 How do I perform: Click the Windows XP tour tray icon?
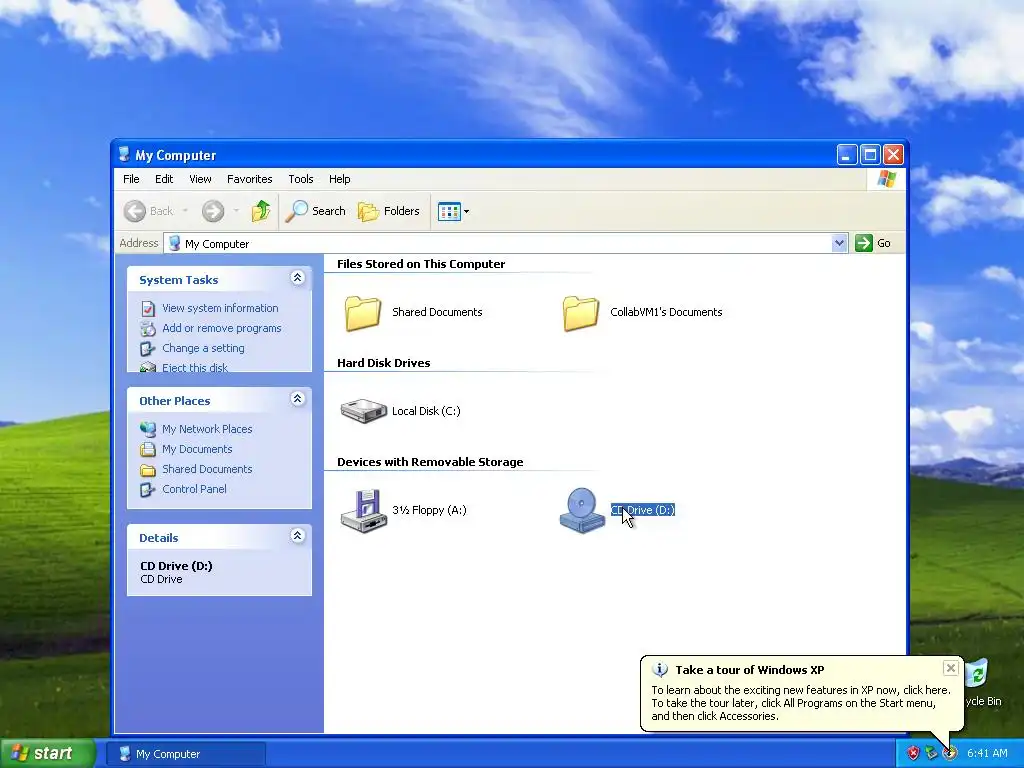(x=950, y=754)
